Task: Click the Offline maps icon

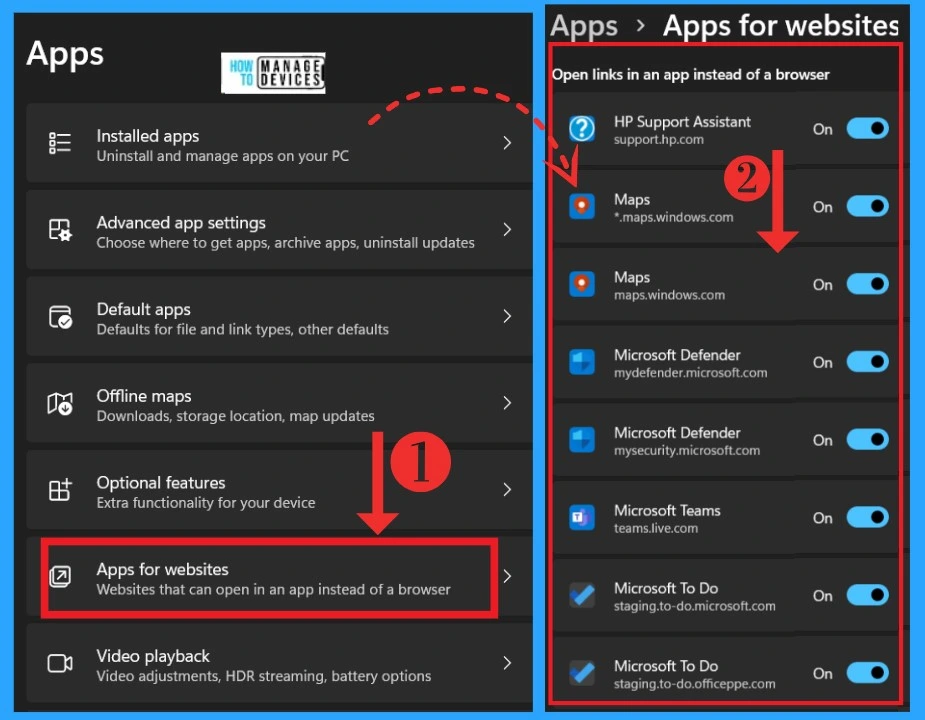Action: [60, 404]
